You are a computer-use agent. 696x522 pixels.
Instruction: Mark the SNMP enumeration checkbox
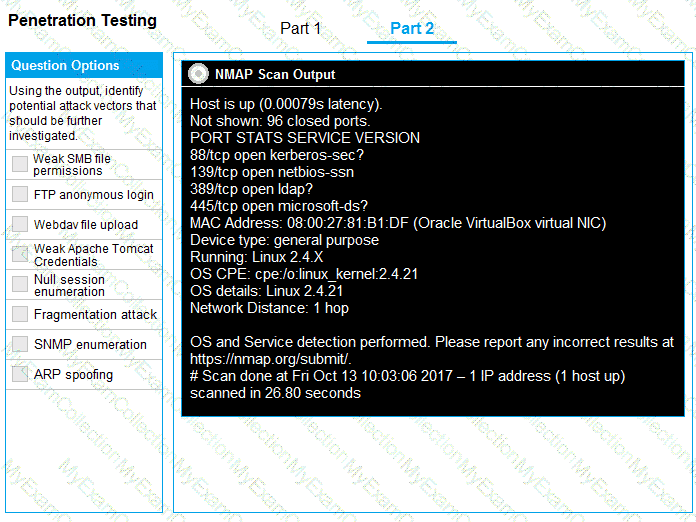pyautogui.click(x=20, y=344)
